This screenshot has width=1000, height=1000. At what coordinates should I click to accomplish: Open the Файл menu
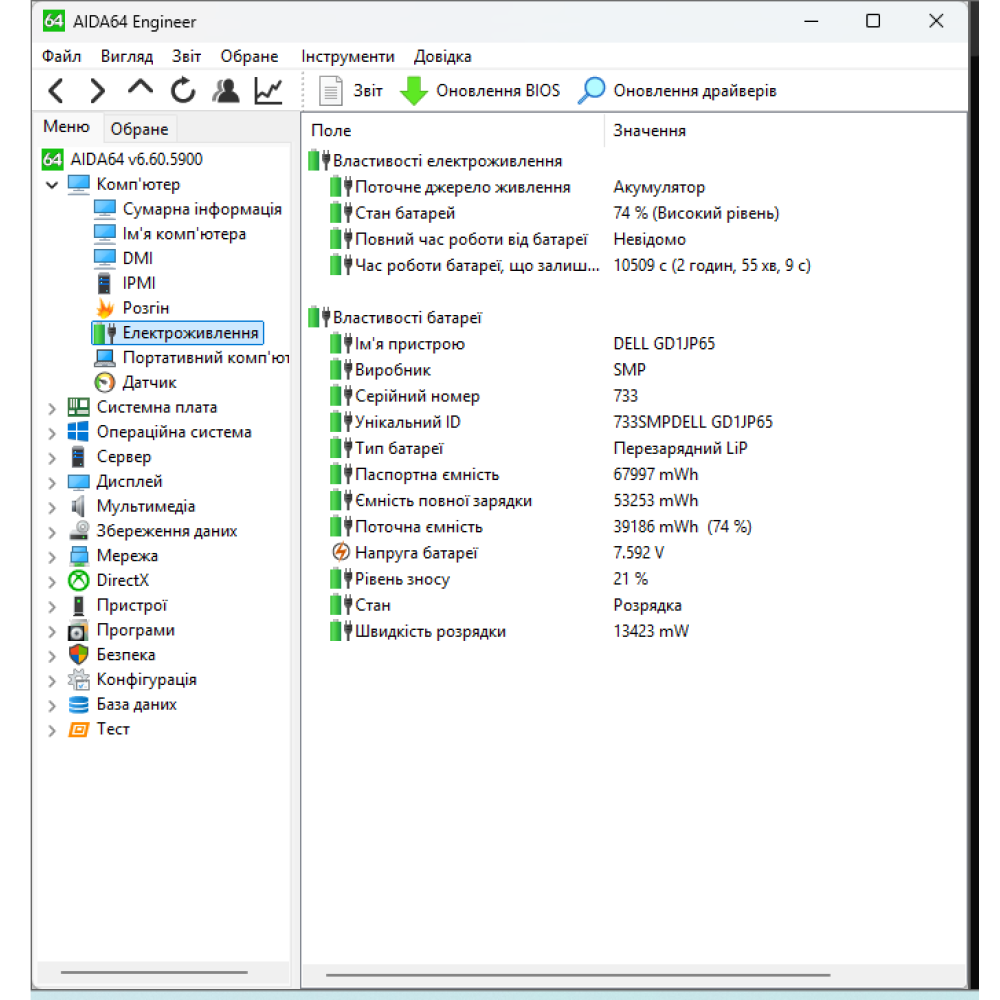point(61,57)
